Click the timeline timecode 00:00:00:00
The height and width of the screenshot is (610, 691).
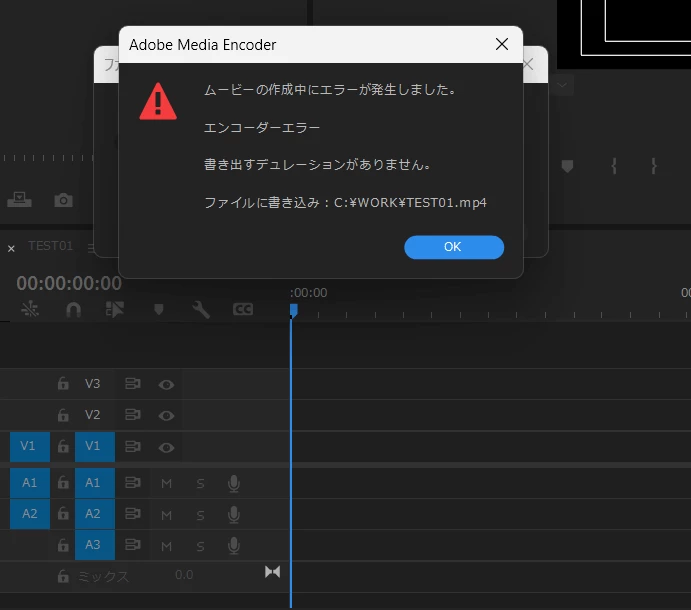[x=69, y=283]
